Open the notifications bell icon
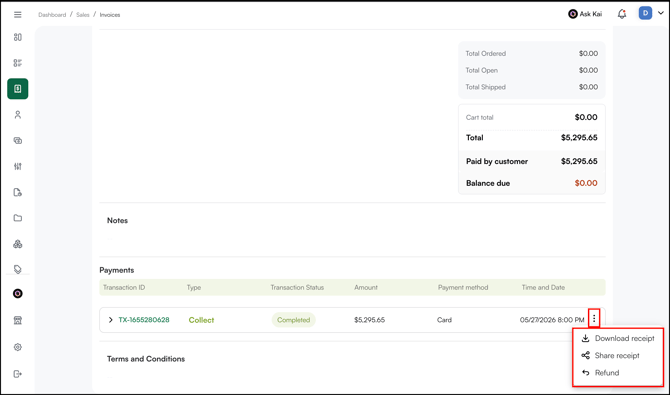This screenshot has height=395, width=670. 622,14
